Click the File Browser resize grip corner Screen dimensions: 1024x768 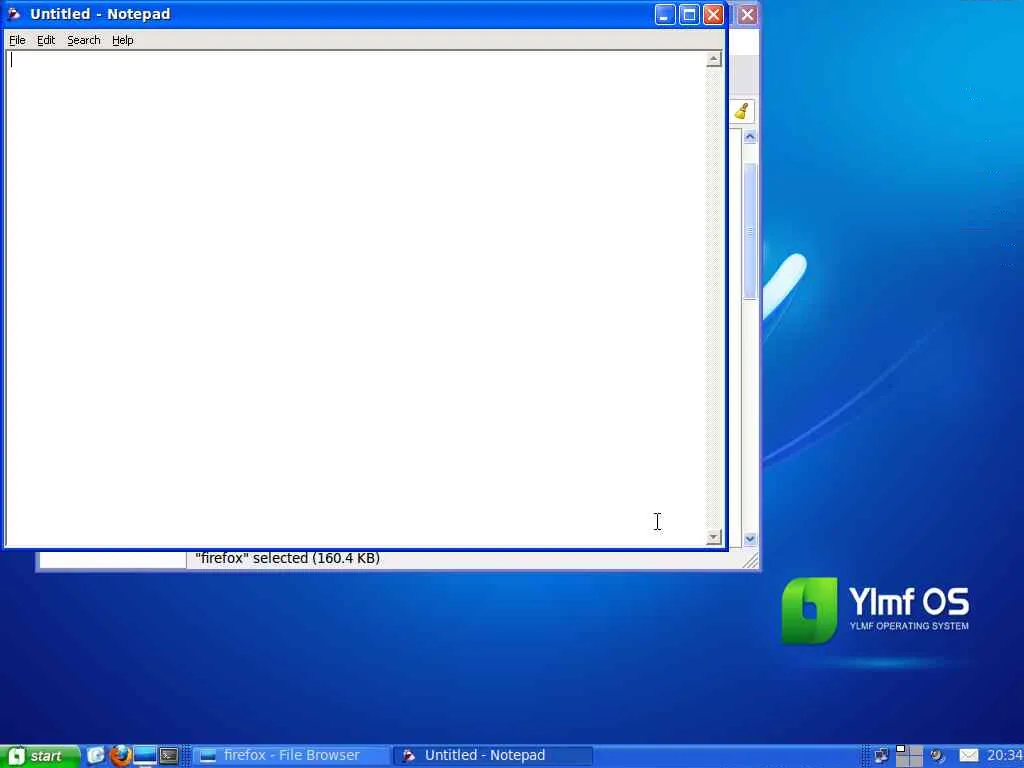(x=751, y=561)
